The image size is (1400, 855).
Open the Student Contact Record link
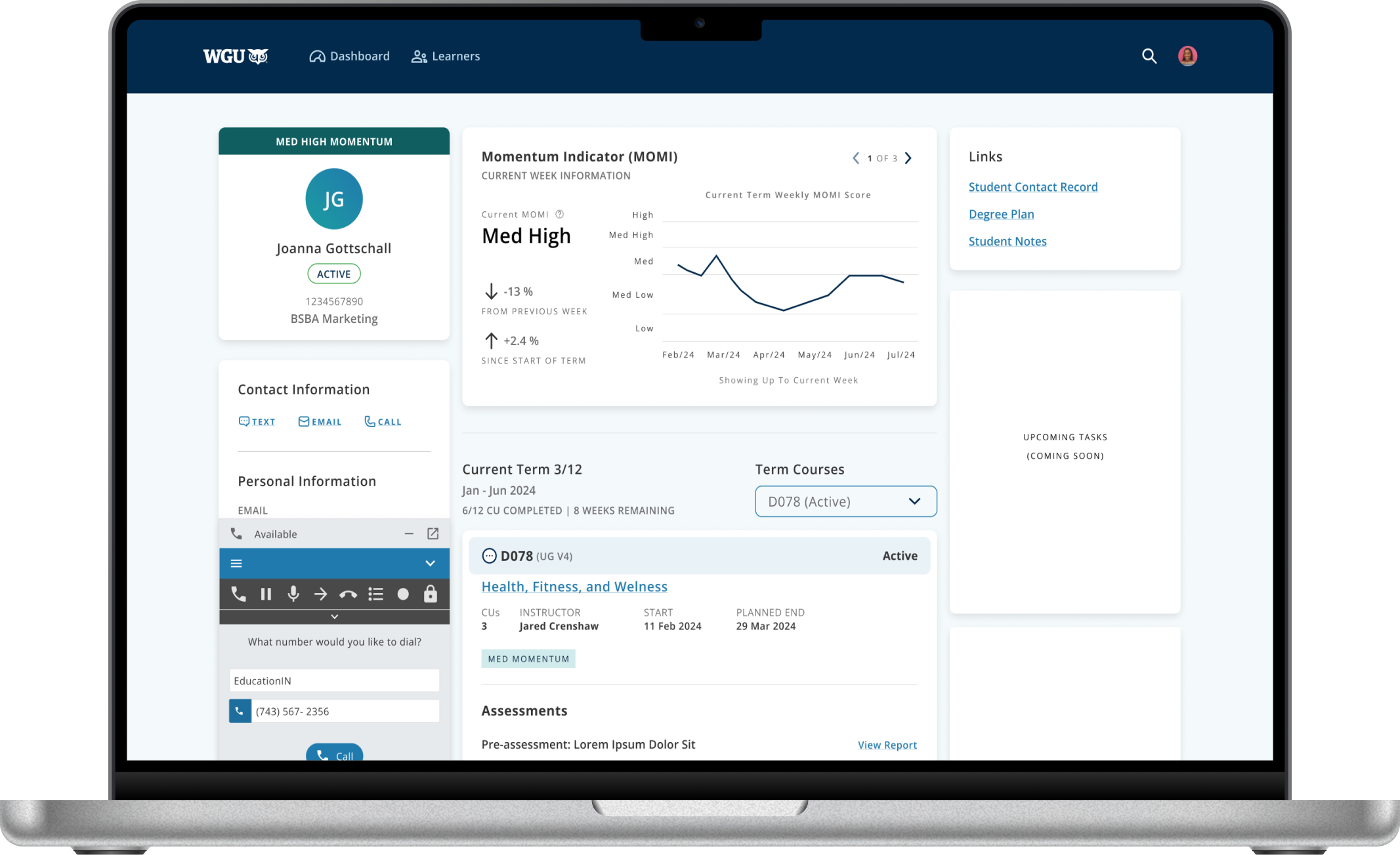coord(1032,187)
